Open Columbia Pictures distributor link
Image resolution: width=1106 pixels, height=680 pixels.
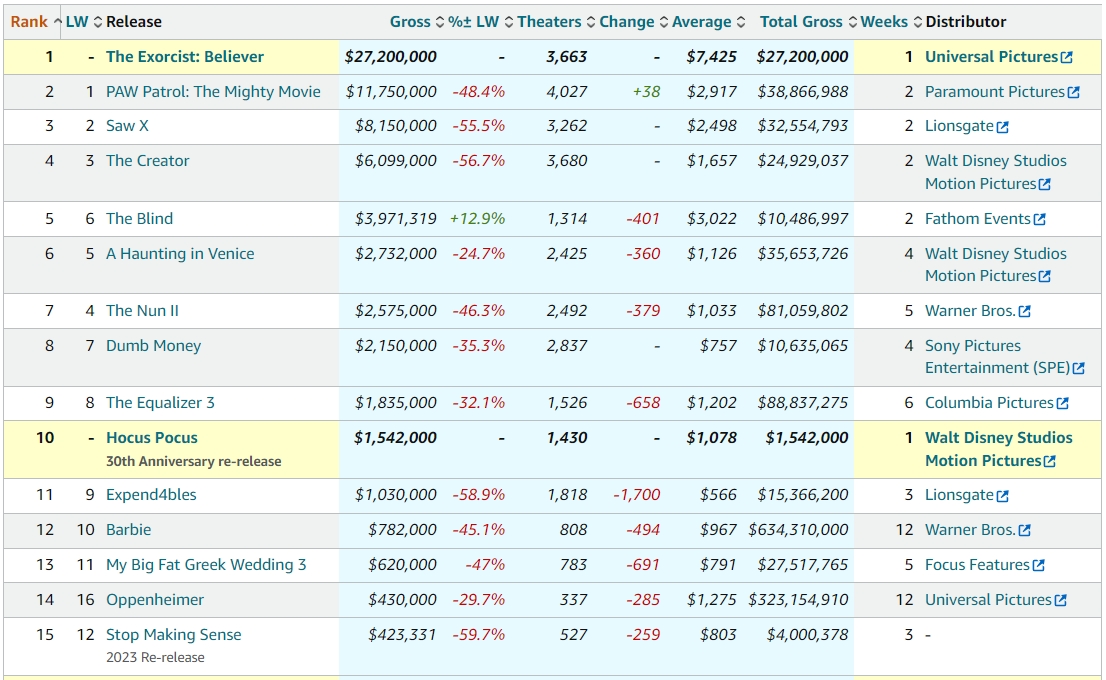click(x=989, y=403)
